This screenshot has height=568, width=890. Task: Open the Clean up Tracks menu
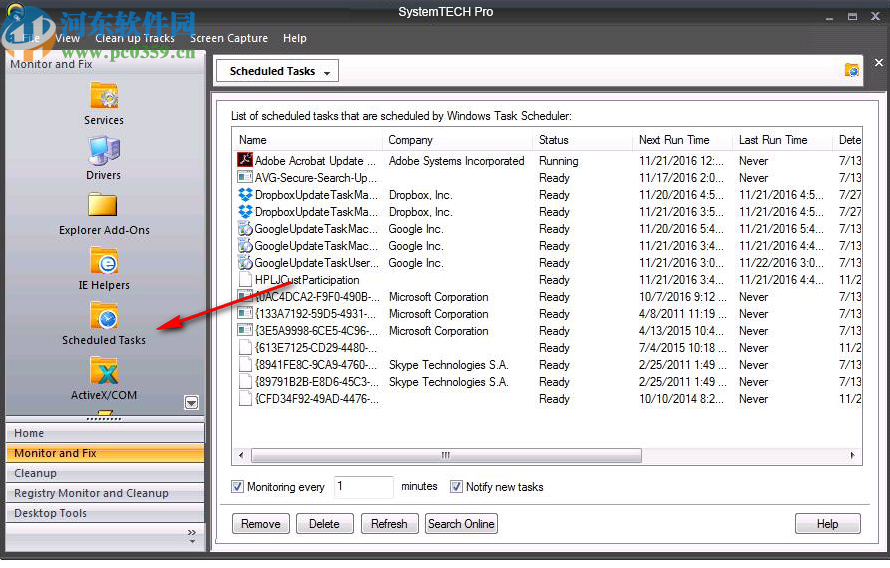point(135,38)
